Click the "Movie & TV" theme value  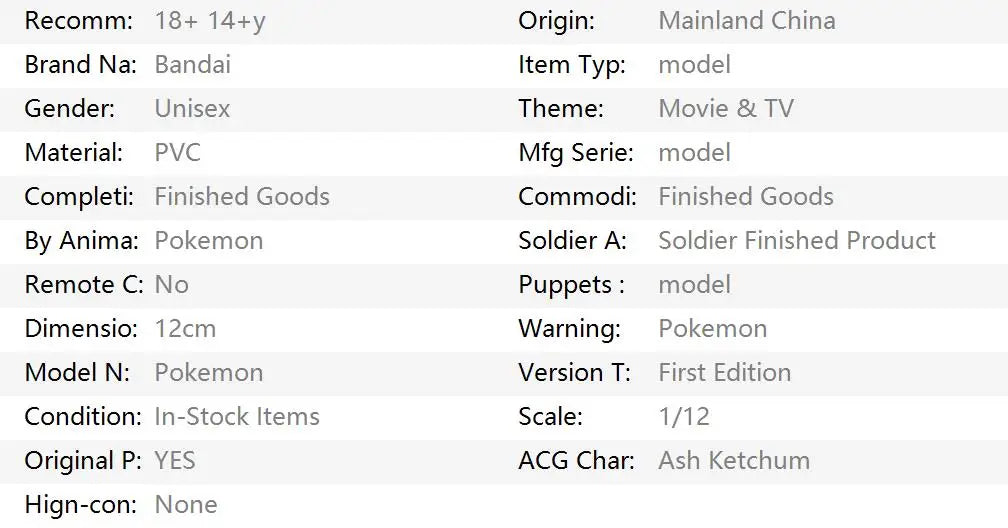pos(725,109)
